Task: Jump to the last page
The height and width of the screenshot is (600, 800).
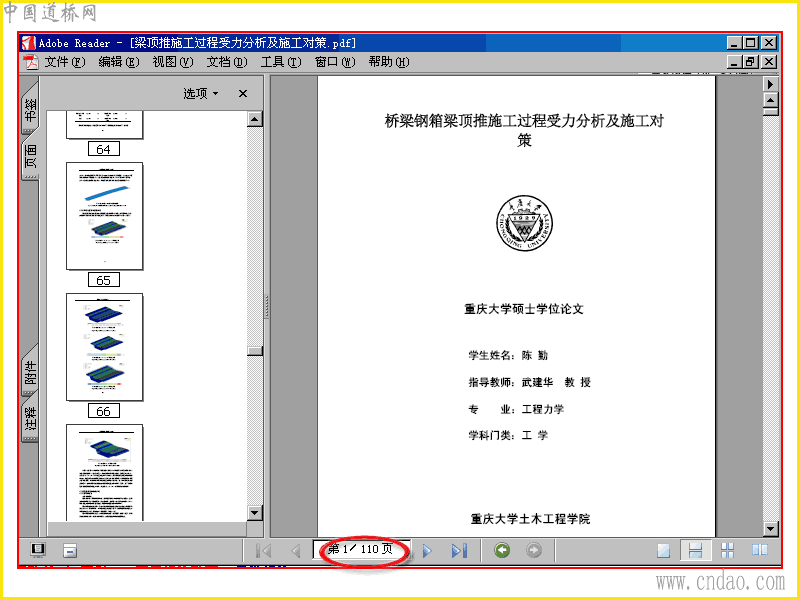Action: 459,551
